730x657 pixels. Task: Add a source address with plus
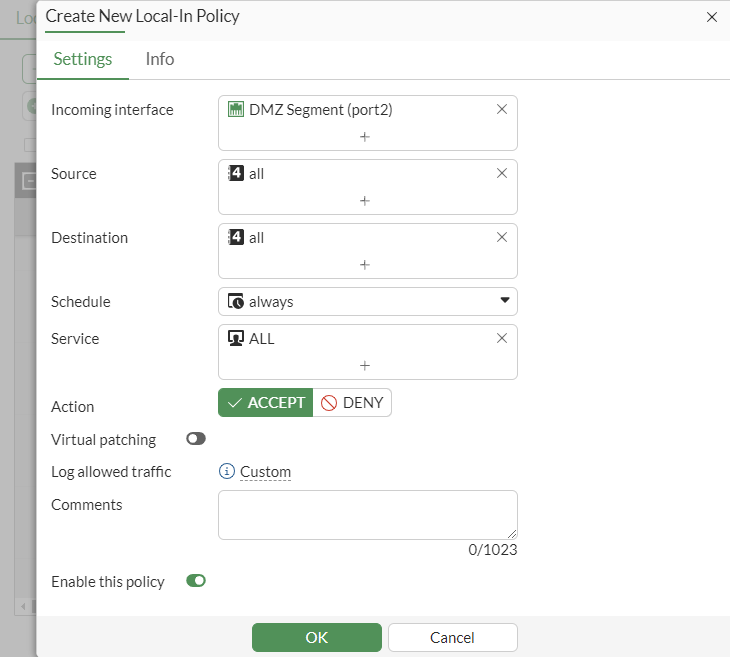pyautogui.click(x=365, y=200)
